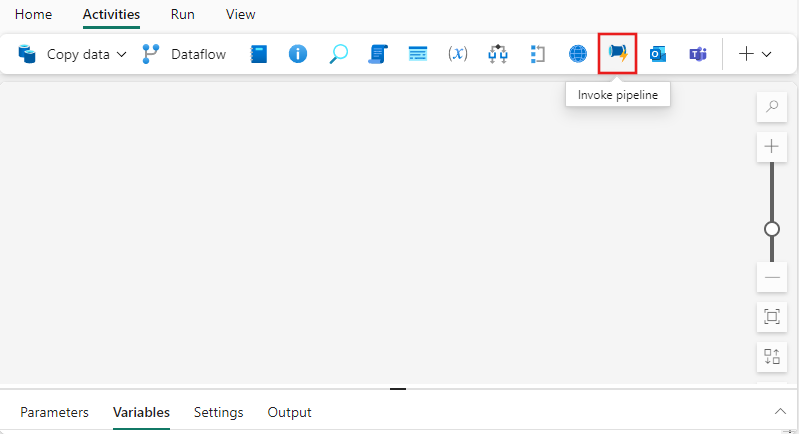Open the Copy data dropdown arrow

click(121, 54)
